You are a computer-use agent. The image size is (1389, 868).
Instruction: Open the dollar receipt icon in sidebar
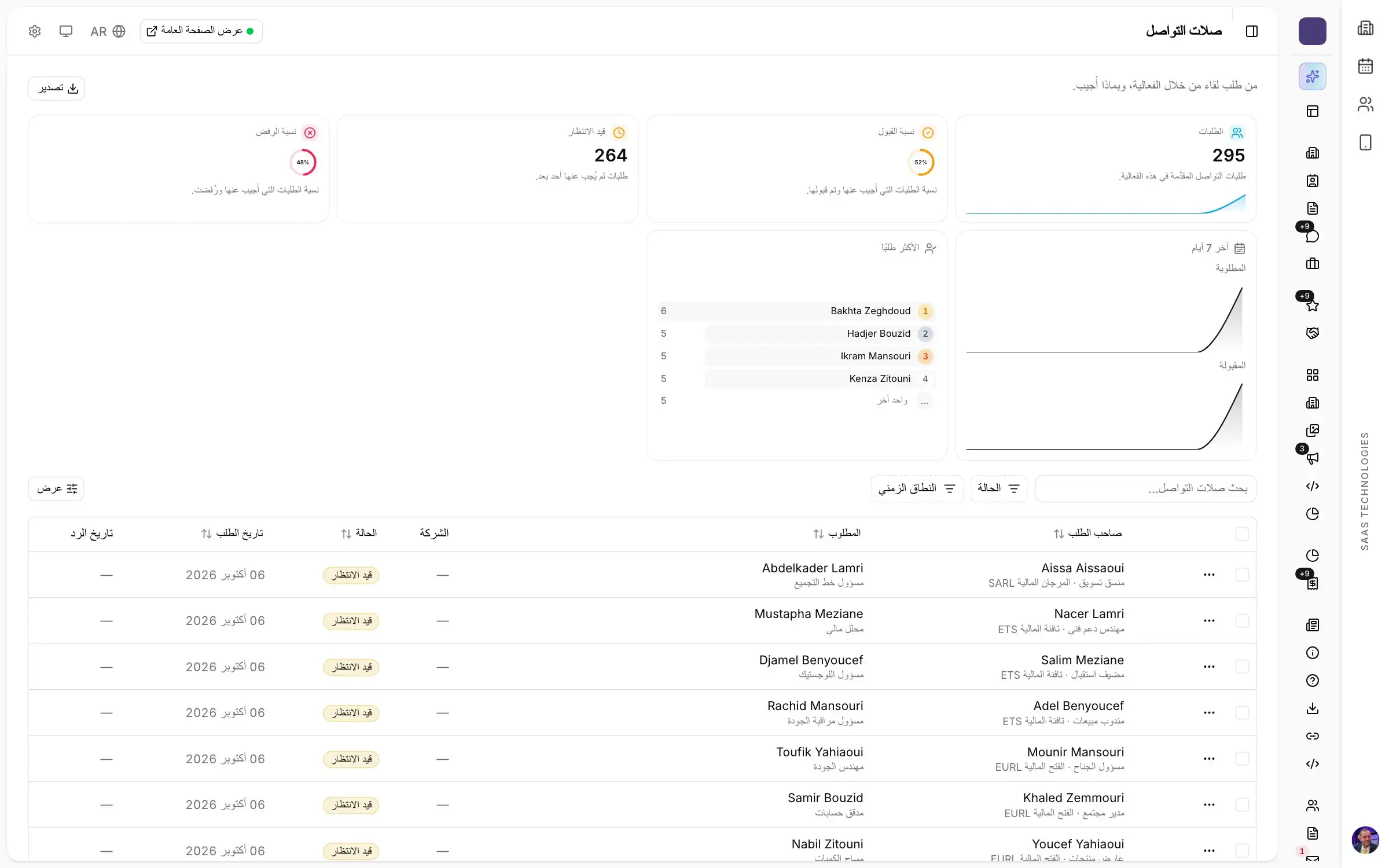pos(1312,583)
